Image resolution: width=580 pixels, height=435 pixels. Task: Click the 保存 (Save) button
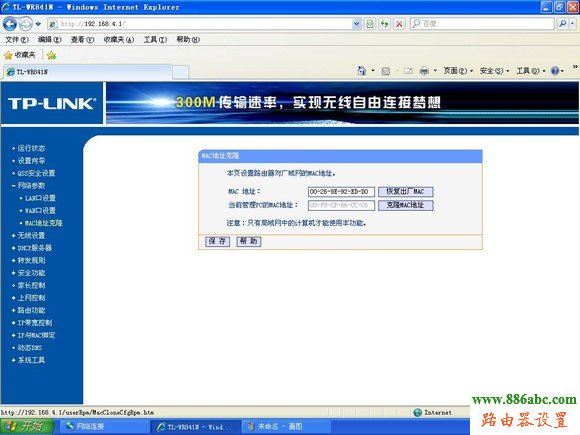click(218, 241)
